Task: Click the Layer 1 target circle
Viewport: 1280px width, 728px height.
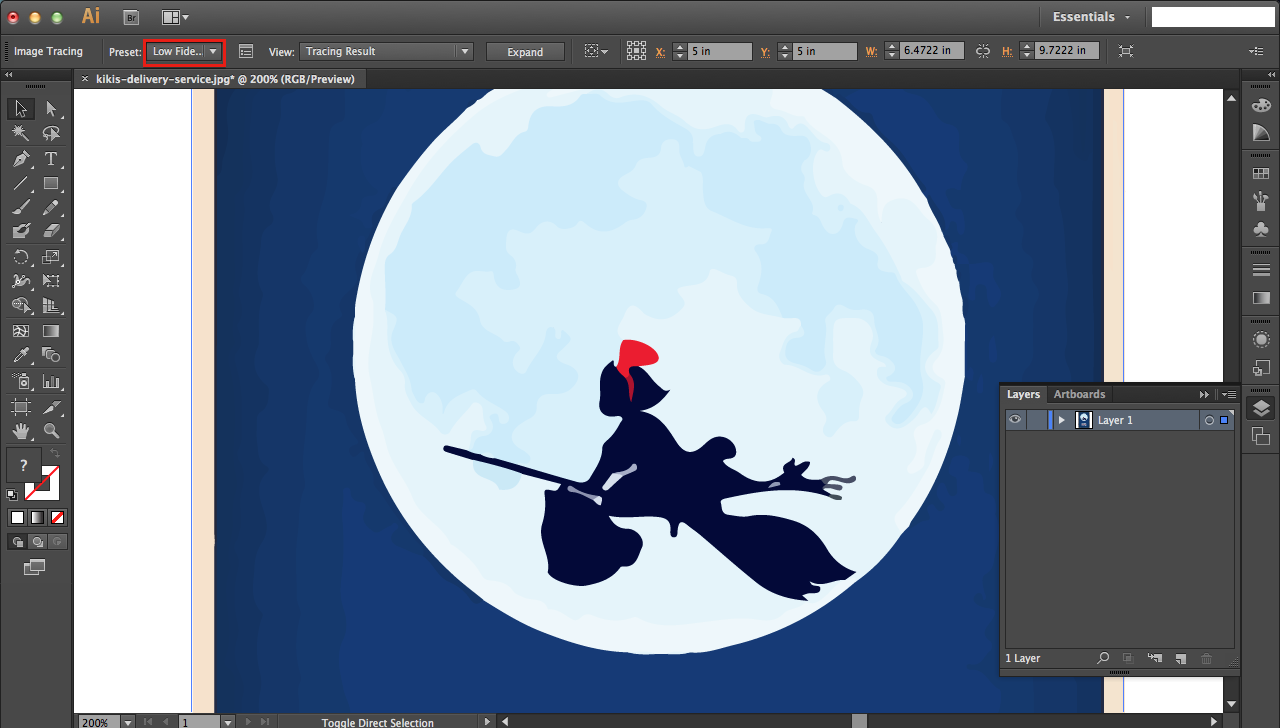Action: (x=1209, y=421)
